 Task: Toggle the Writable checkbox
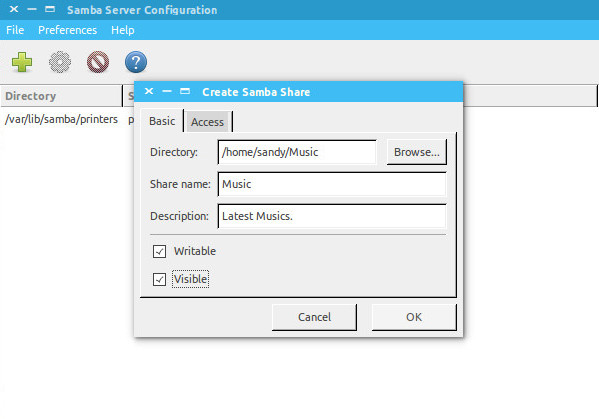[x=159, y=251]
